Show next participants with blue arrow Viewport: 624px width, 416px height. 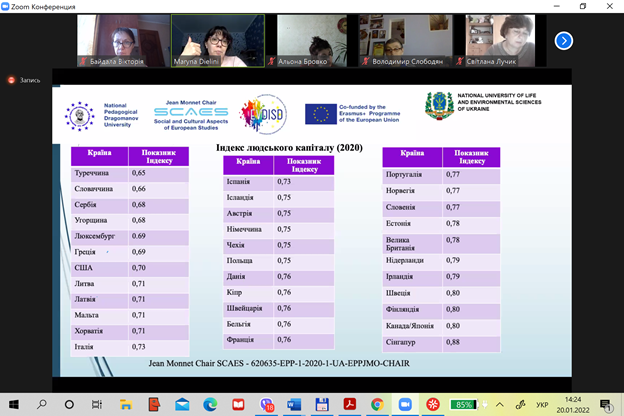pyautogui.click(x=564, y=41)
